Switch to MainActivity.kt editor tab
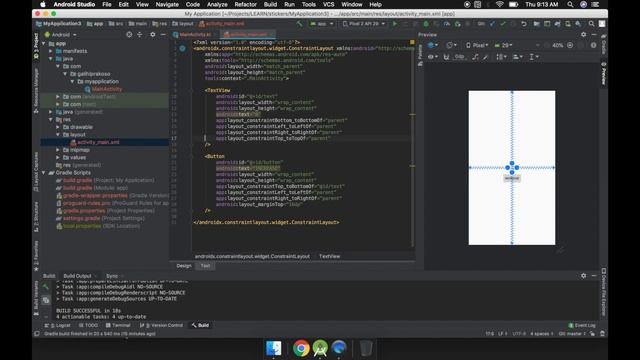 pyautogui.click(x=195, y=35)
